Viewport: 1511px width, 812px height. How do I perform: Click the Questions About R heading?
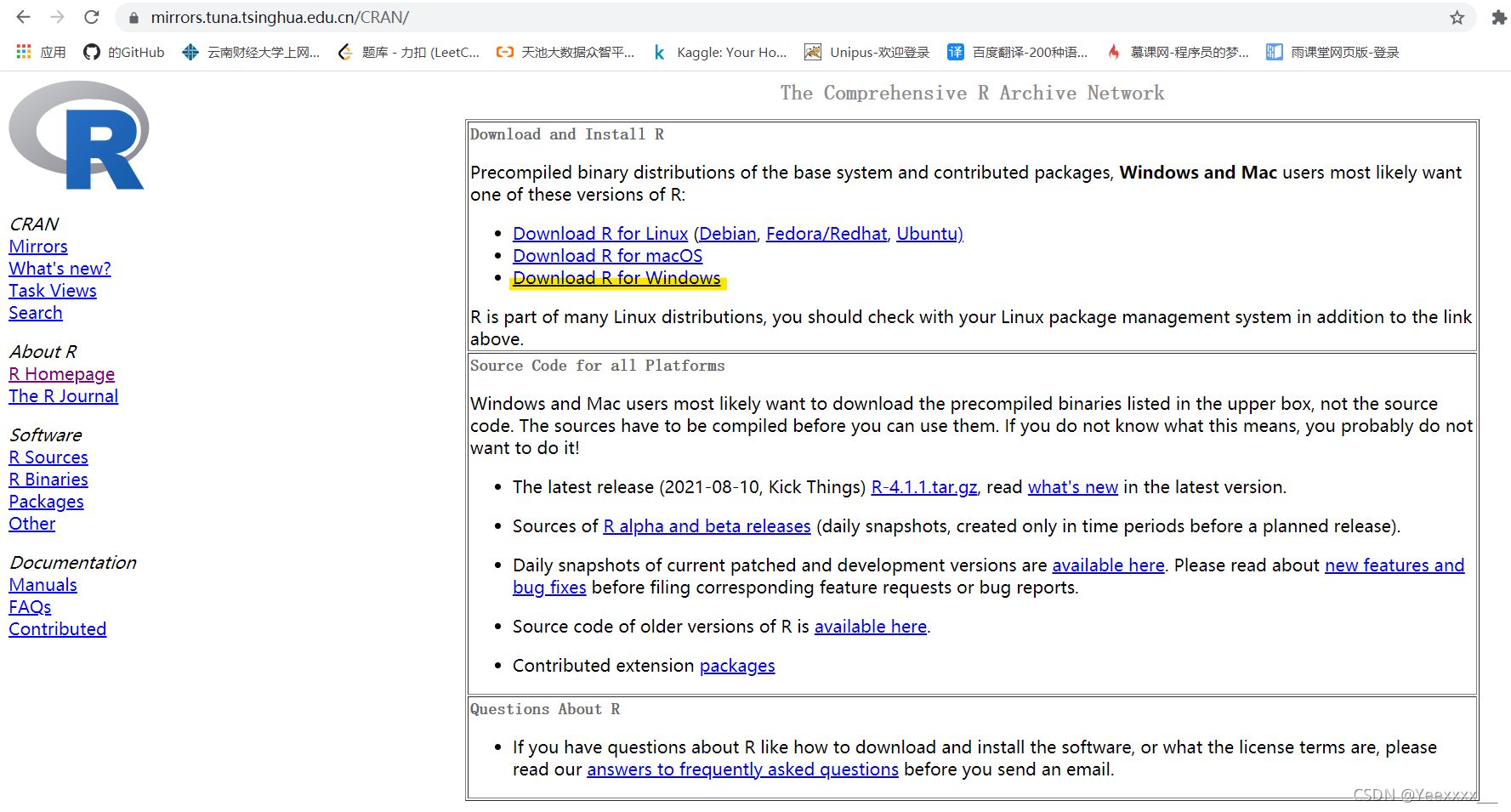pos(545,709)
